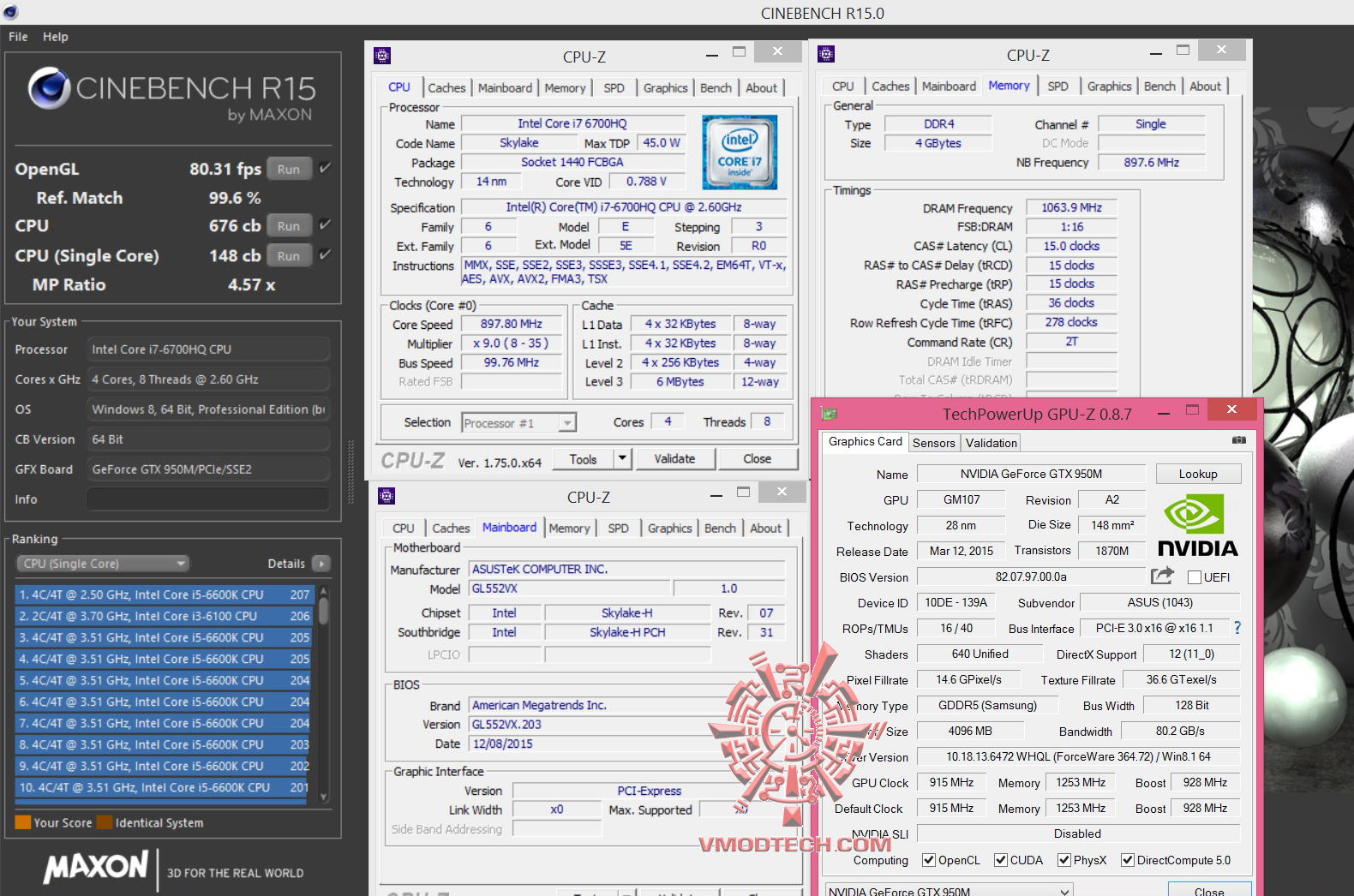The height and width of the screenshot is (896, 1354).
Task: Click the BIOS version share icon
Action: point(1161,576)
